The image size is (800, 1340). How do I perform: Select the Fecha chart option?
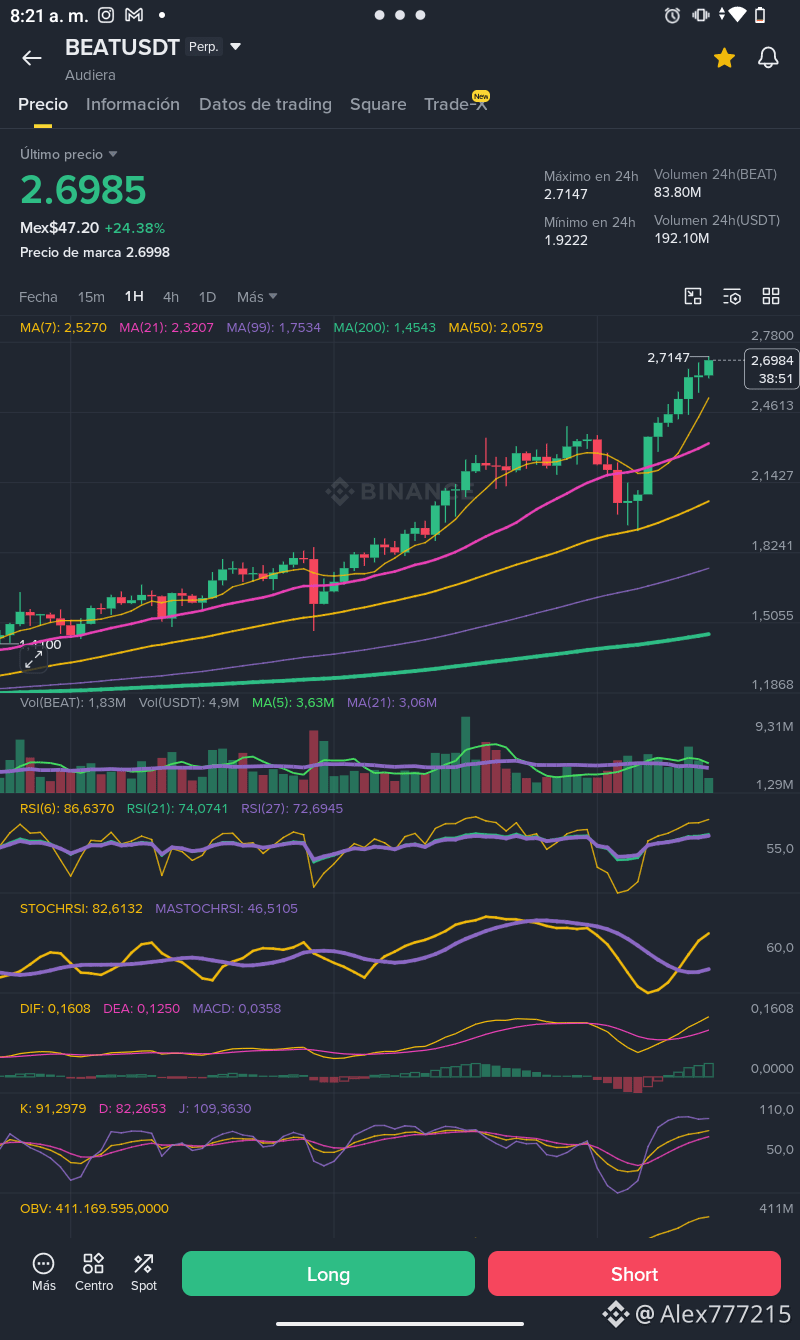38,297
